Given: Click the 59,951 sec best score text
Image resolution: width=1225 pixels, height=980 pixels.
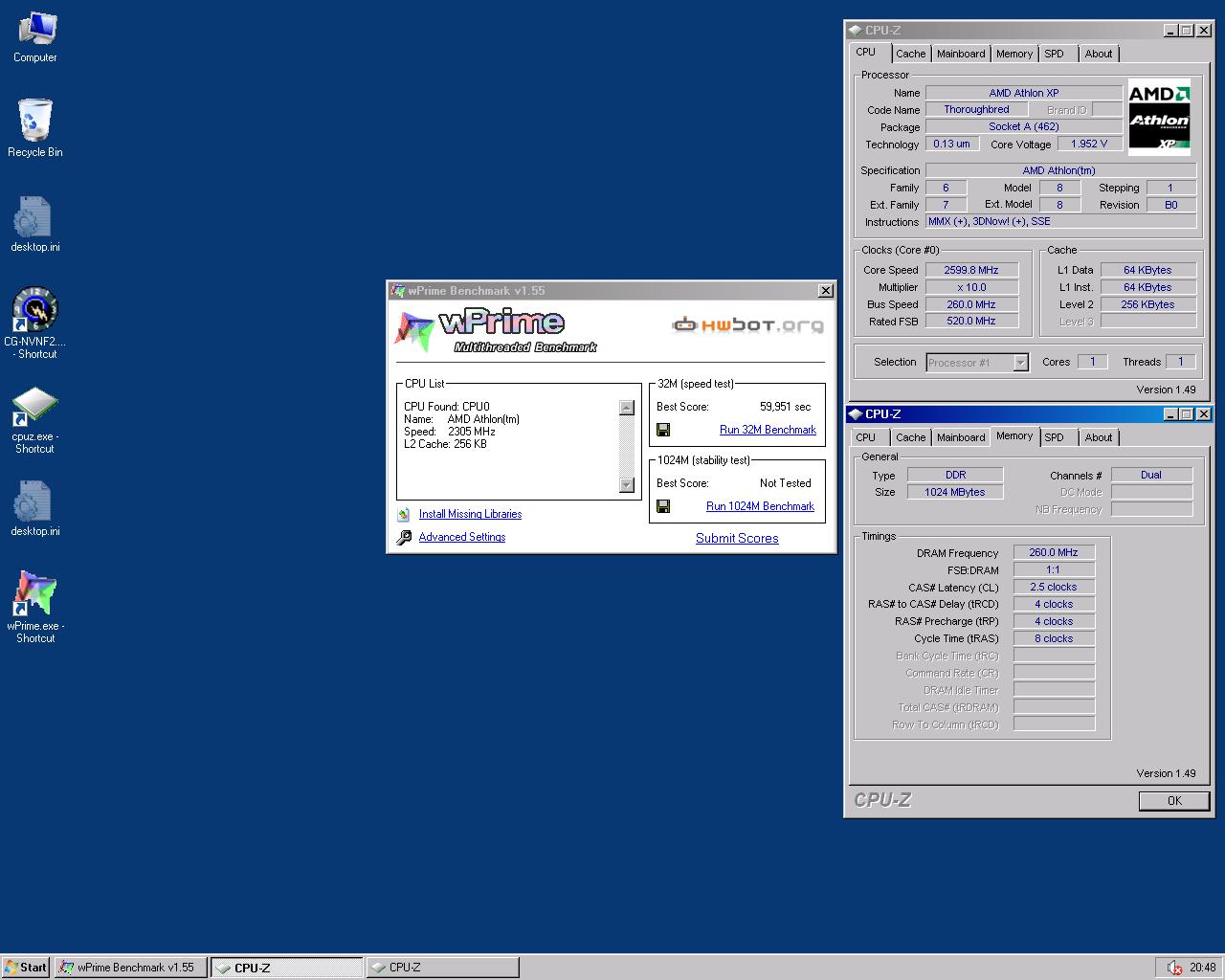Looking at the screenshot, I should tap(786, 407).
